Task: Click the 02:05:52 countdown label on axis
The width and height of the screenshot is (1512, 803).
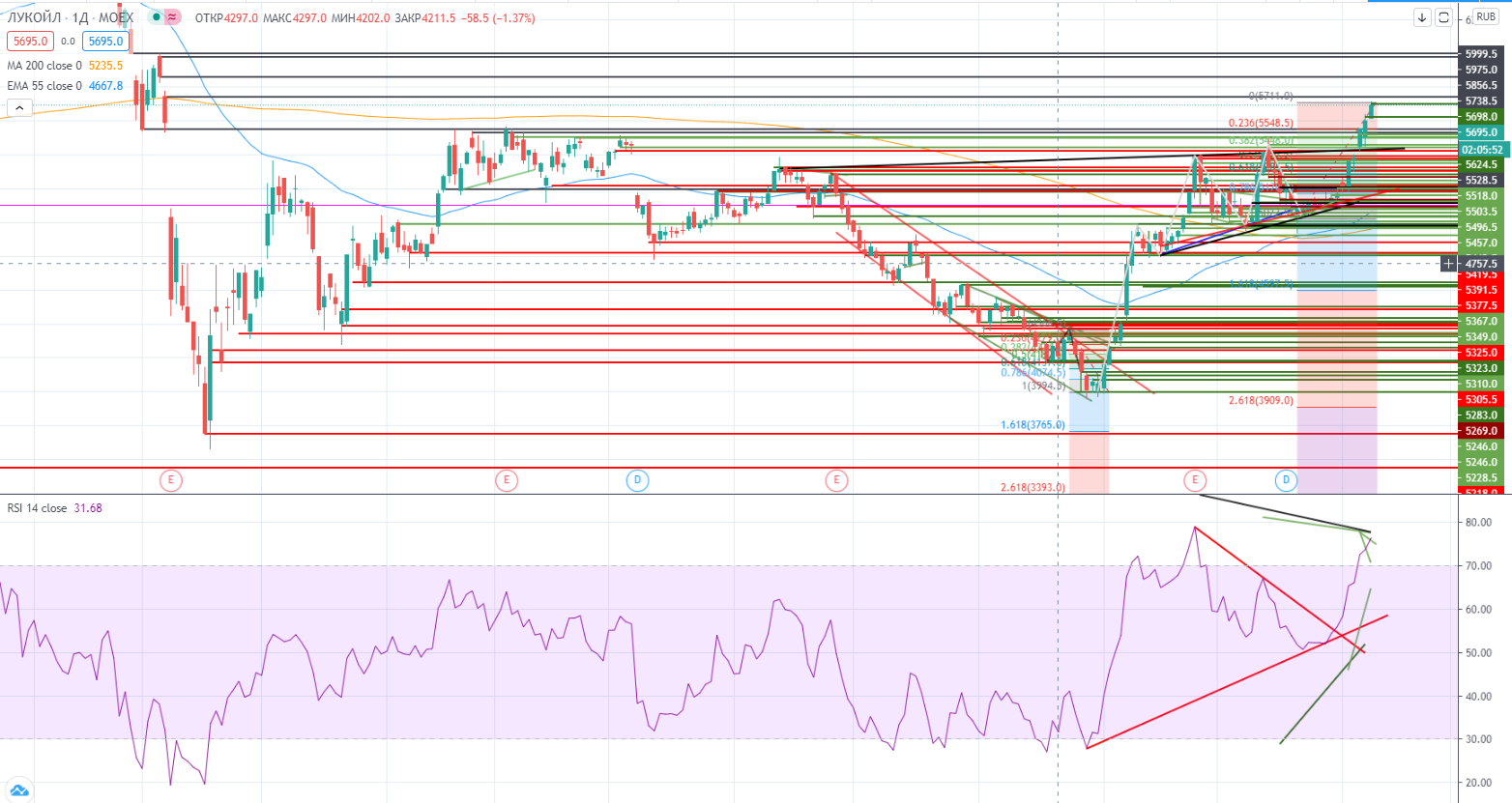Action: tap(1482, 150)
